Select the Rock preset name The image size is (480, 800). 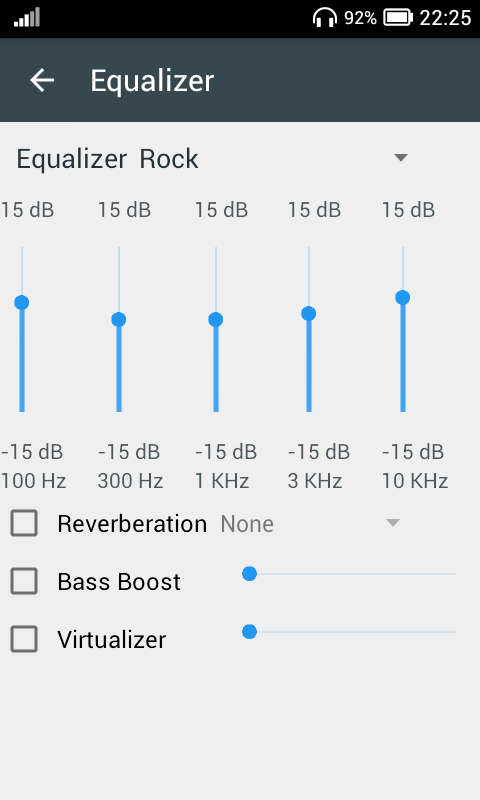pyautogui.click(x=169, y=159)
